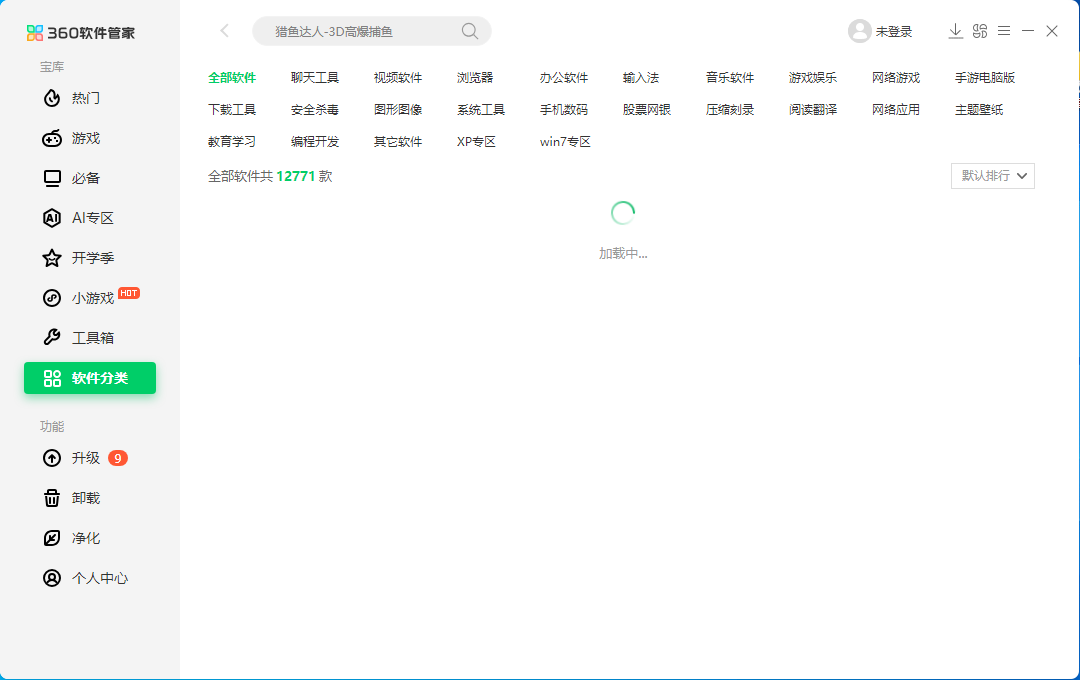Select the 网络应用 category
1080x680 pixels.
(896, 110)
